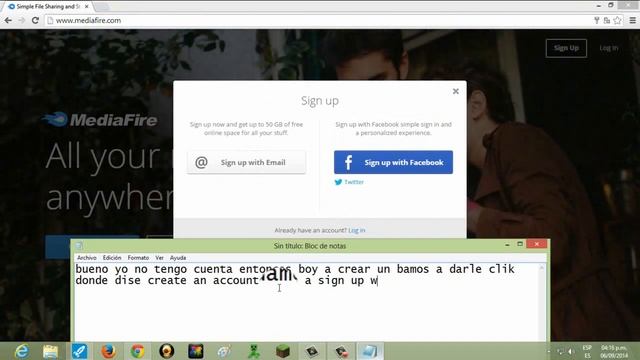Click Log In link in page header
Image resolution: width=640 pixels, height=360 pixels.
(609, 48)
